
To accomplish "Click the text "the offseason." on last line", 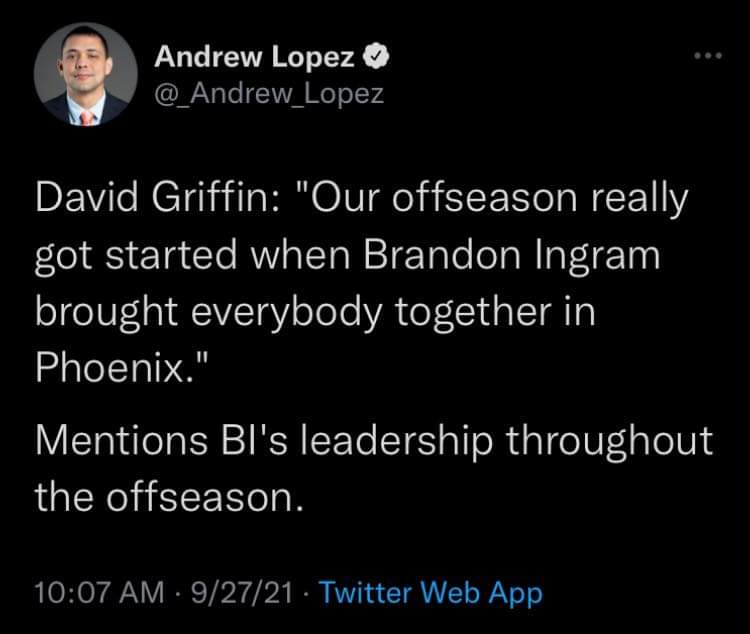I will tap(168, 496).
